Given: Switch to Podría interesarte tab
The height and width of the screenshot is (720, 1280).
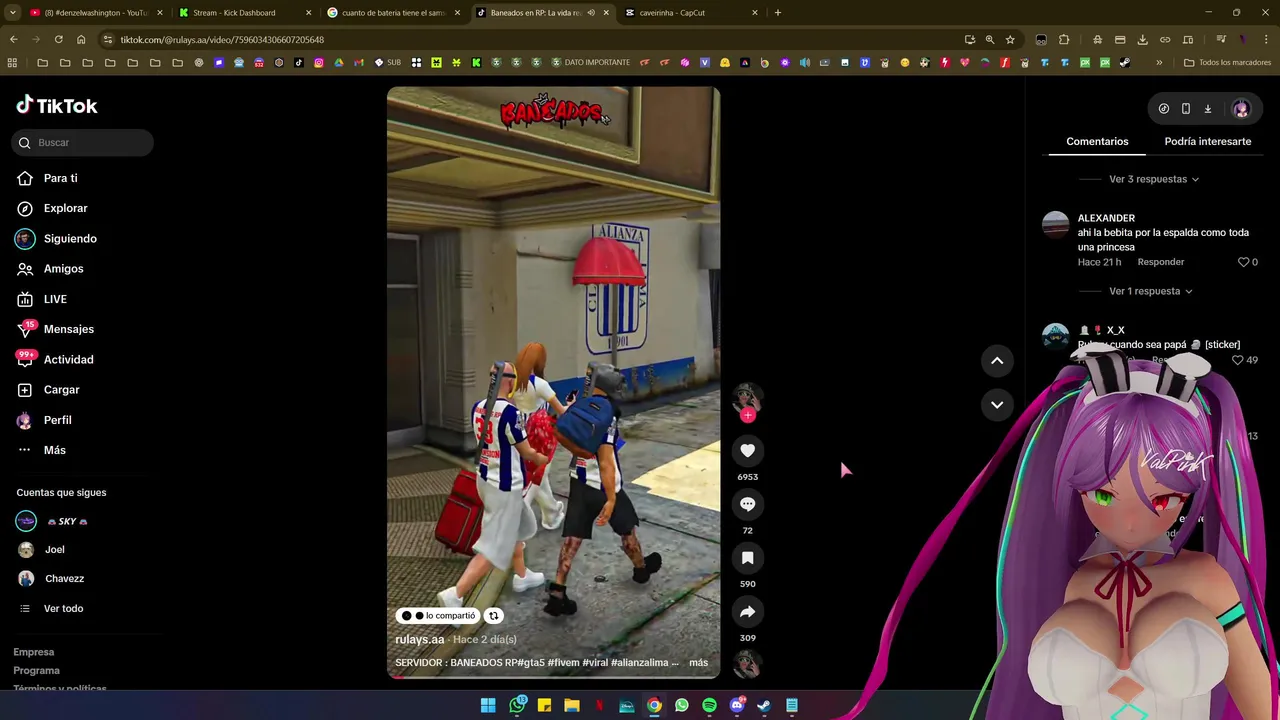Looking at the screenshot, I should click(1207, 142).
